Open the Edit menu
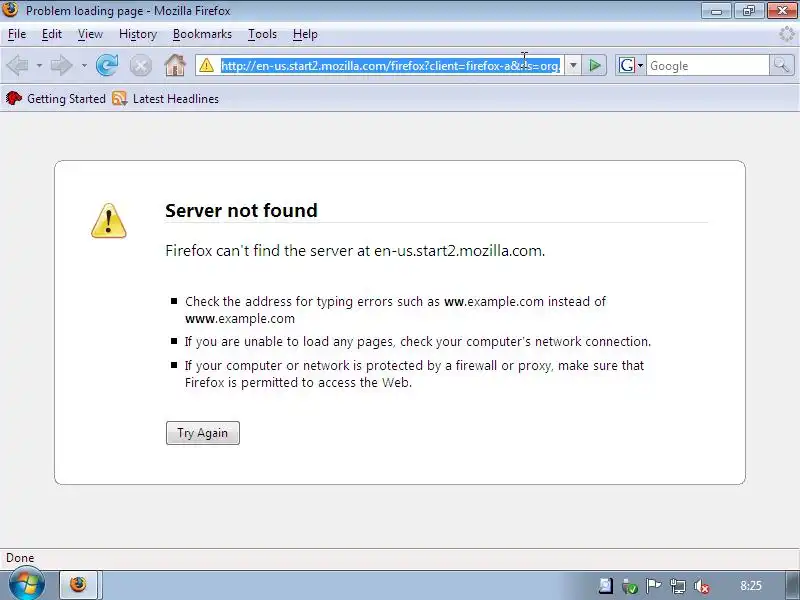This screenshot has height=600, width=800. [52, 34]
